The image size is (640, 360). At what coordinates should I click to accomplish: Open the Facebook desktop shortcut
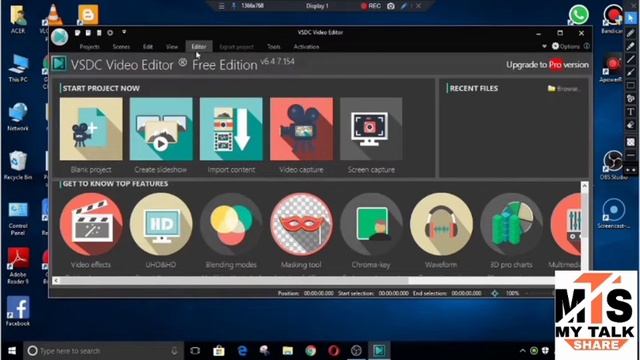(18, 311)
